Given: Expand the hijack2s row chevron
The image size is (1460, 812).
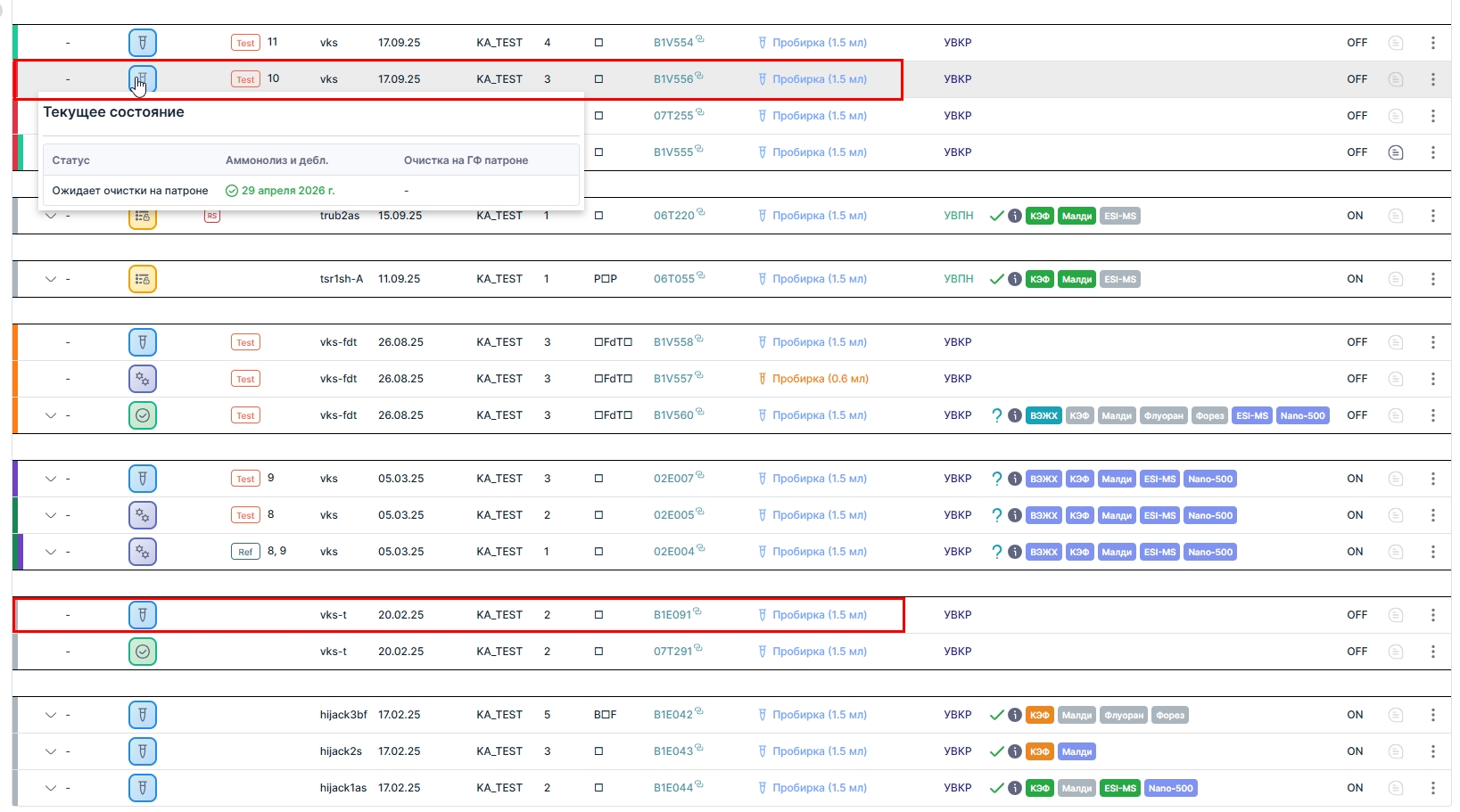Looking at the screenshot, I should (51, 751).
